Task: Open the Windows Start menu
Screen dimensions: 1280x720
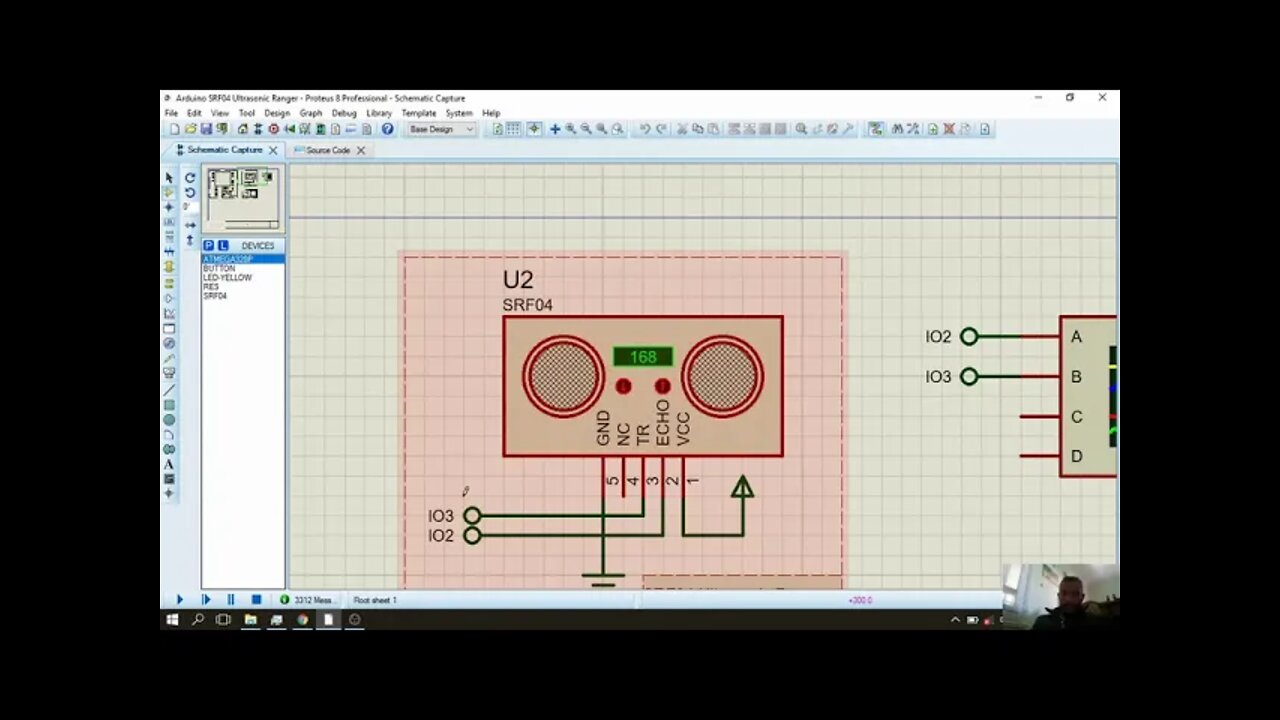Action: [x=172, y=620]
